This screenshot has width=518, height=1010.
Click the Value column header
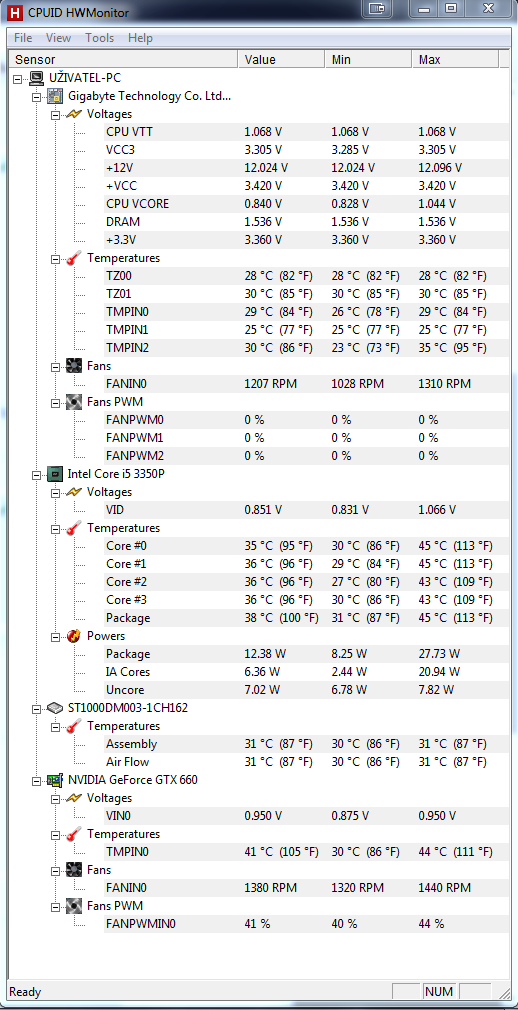[282, 60]
